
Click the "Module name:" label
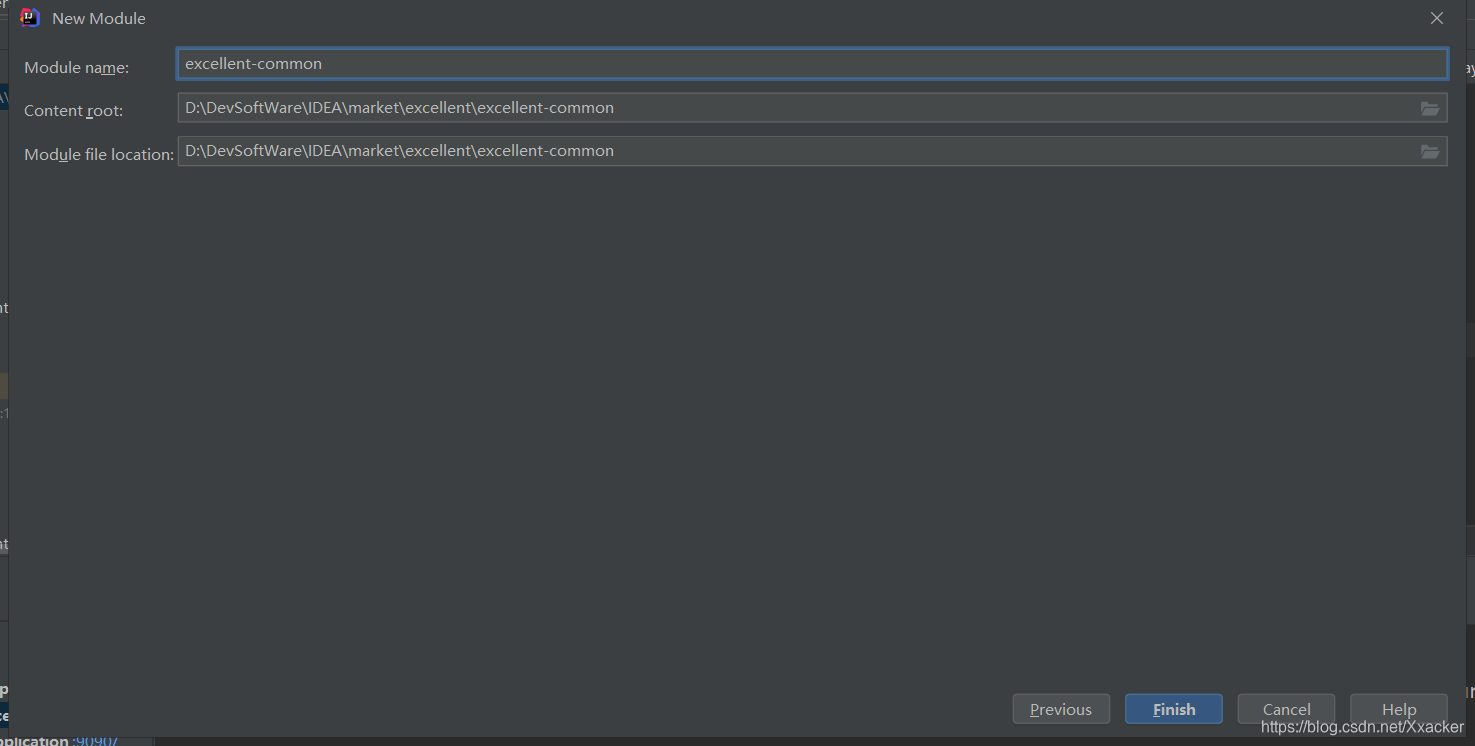(77, 68)
